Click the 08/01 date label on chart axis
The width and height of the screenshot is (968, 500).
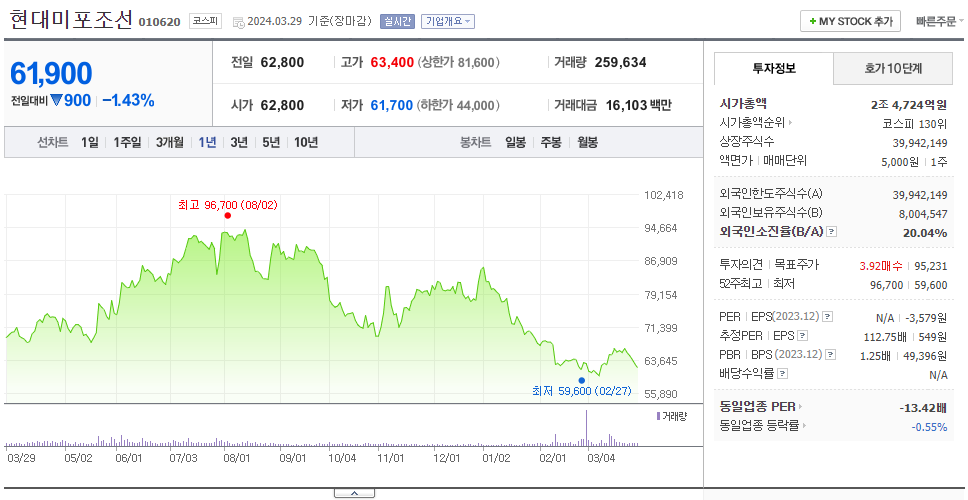(x=236, y=459)
